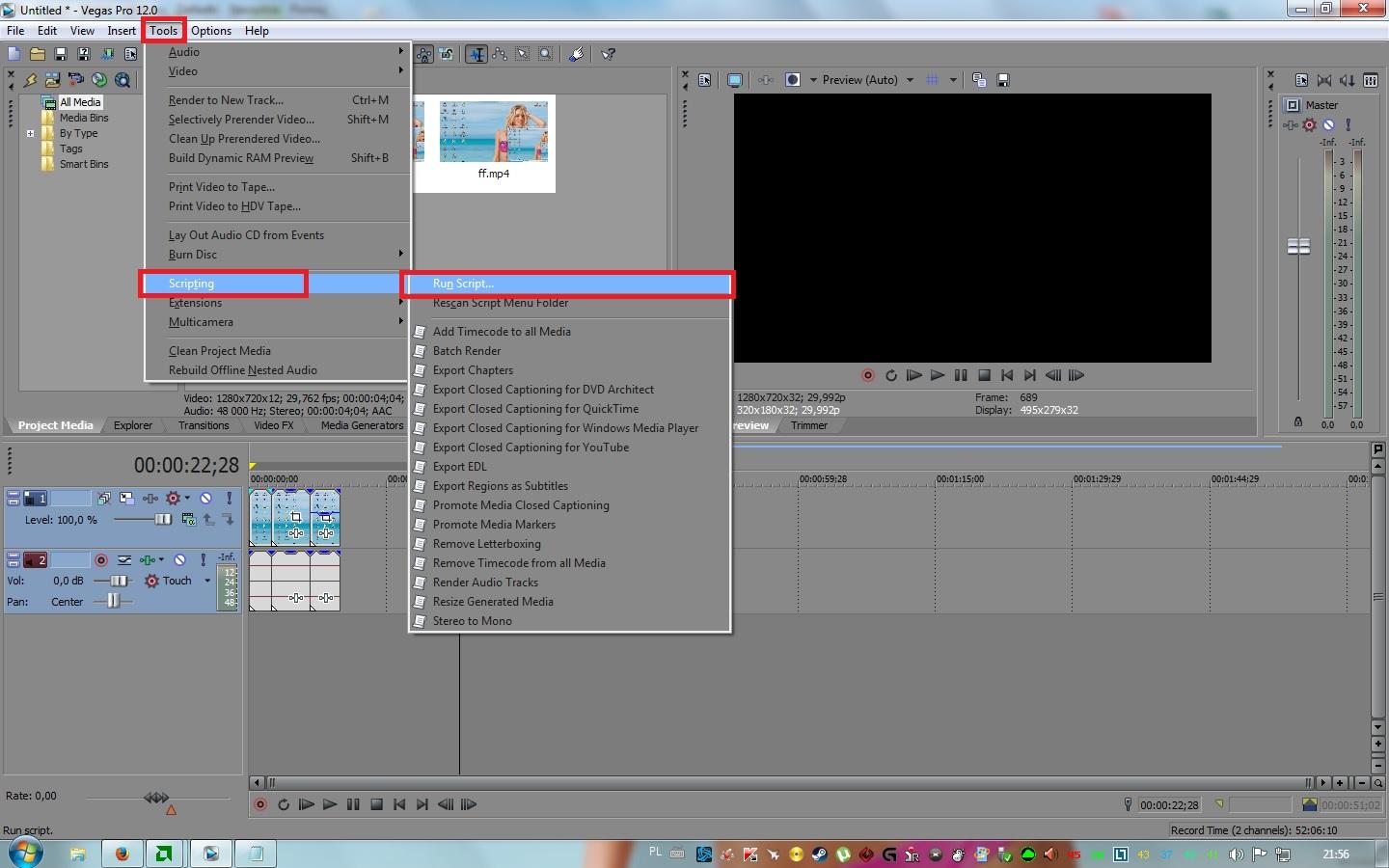Select Rescan Script Menu Folder
The width and height of the screenshot is (1389, 868).
coord(501,303)
